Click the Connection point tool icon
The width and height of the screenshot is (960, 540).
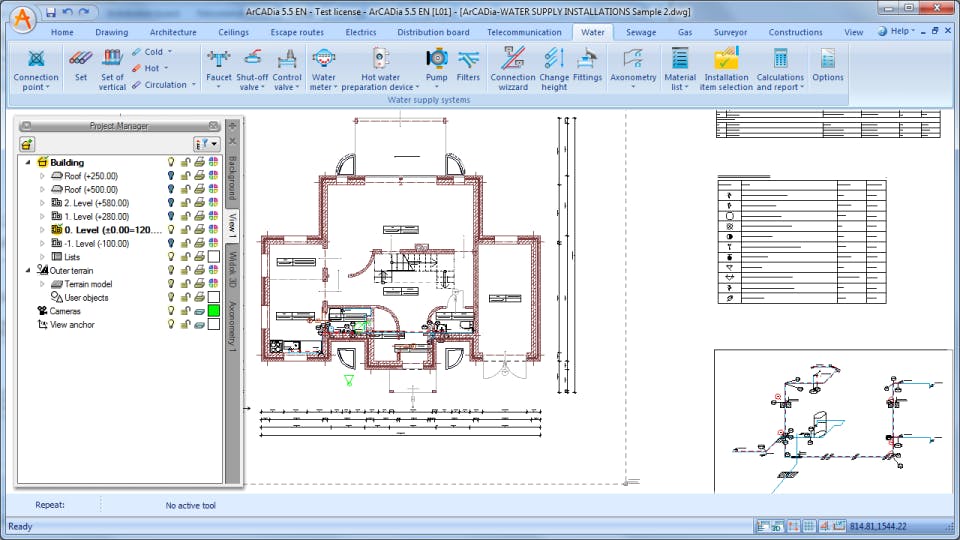(x=36, y=60)
